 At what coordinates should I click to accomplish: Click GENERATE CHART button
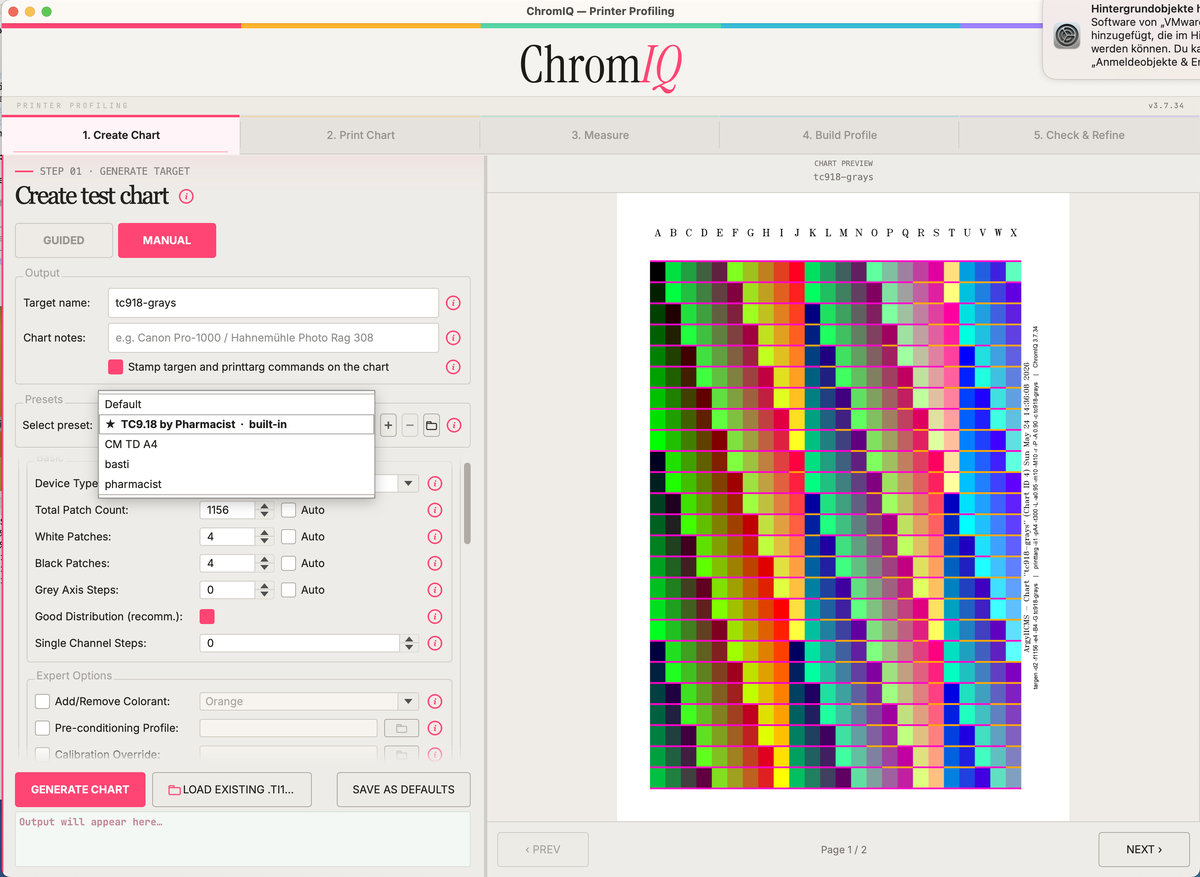(80, 789)
